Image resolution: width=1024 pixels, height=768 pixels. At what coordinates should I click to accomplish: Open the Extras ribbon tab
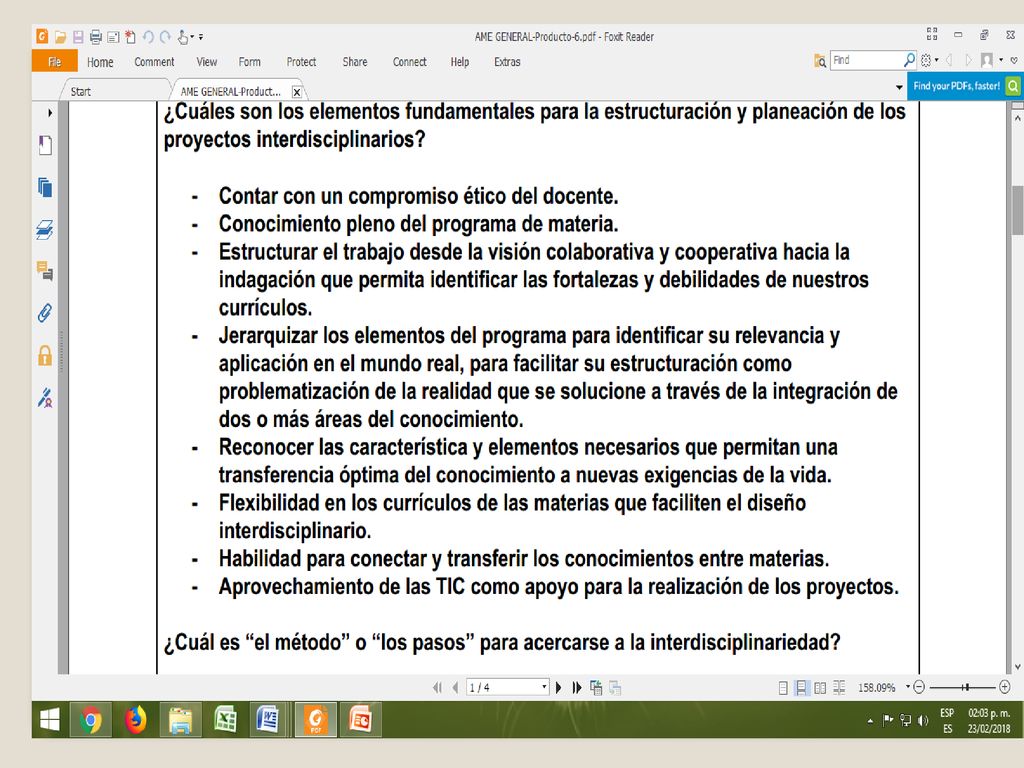click(x=507, y=62)
